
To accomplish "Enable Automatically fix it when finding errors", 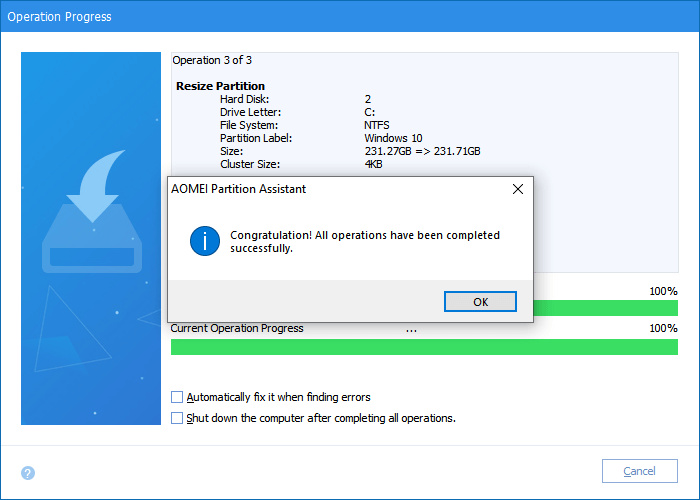I will (177, 397).
